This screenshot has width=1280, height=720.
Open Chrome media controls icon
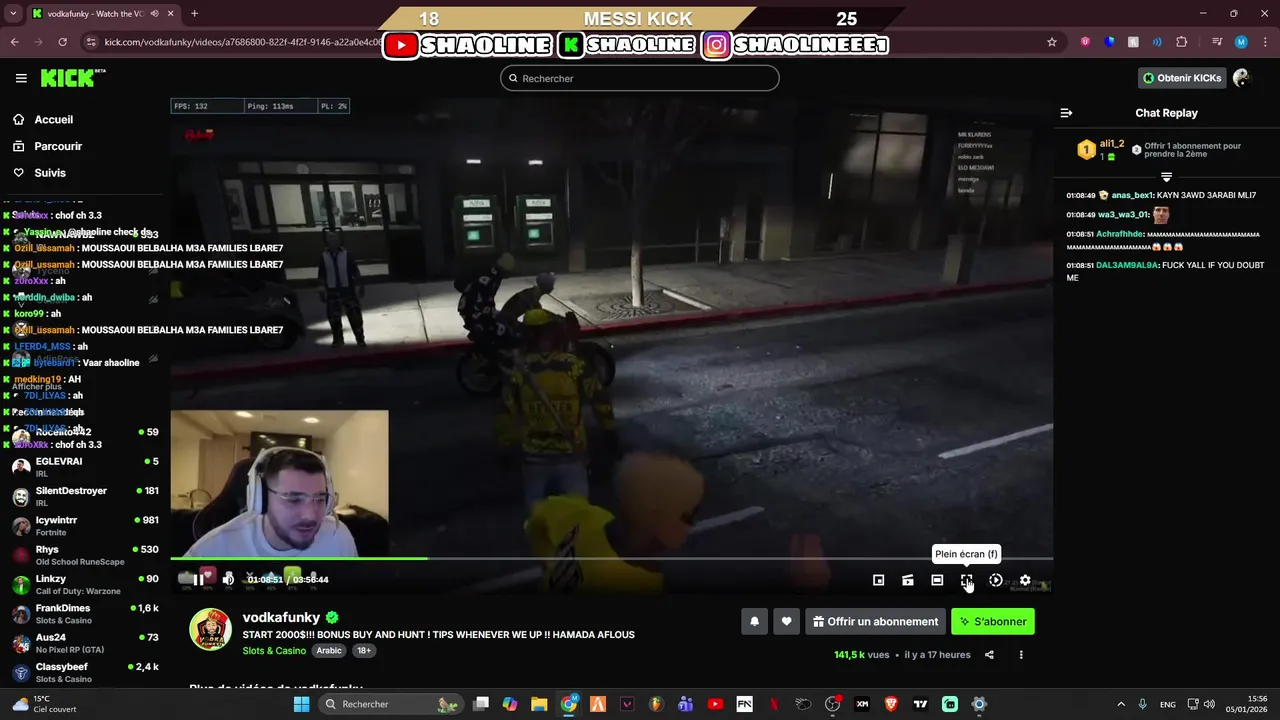coord(1217,42)
